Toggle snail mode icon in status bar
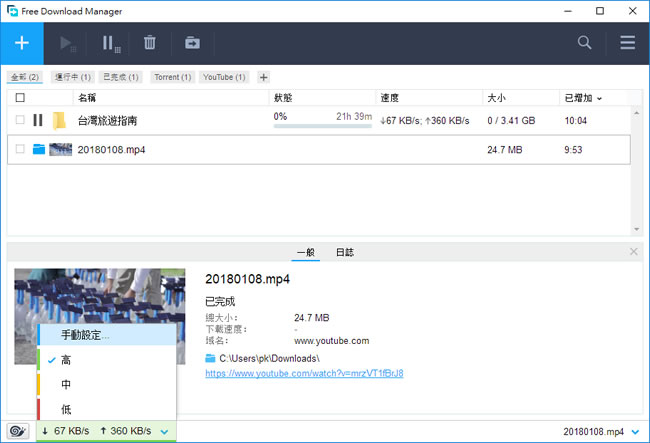Image resolution: width=650 pixels, height=443 pixels. click(x=18, y=431)
